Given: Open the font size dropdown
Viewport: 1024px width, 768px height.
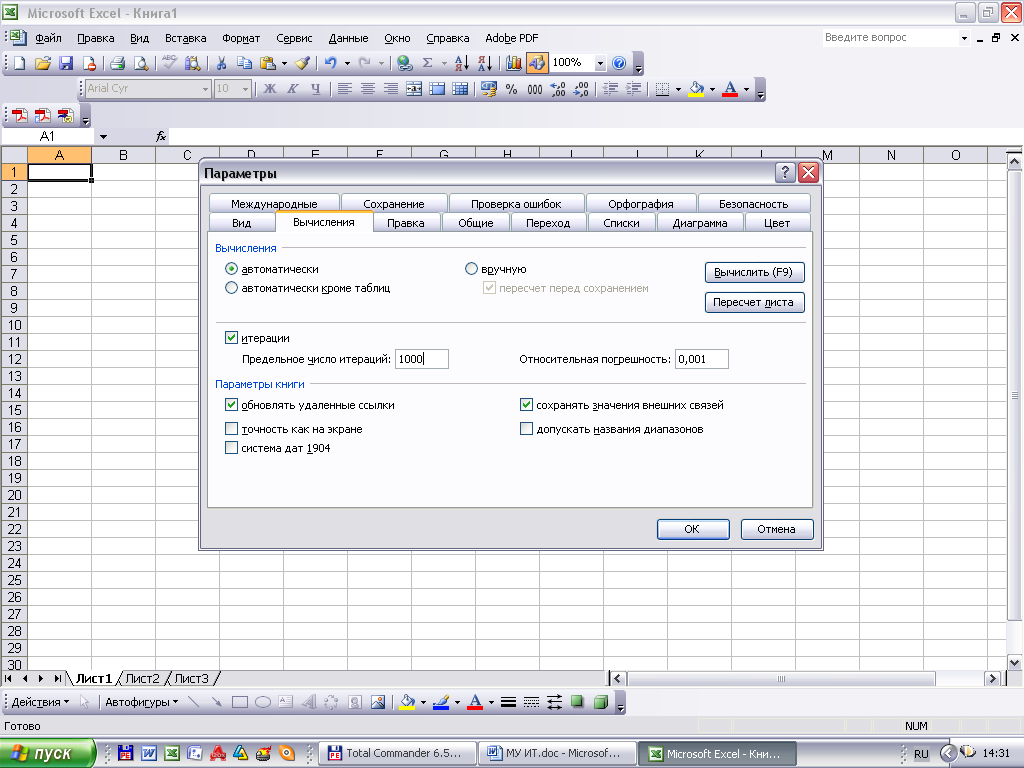Looking at the screenshot, I should [246, 89].
